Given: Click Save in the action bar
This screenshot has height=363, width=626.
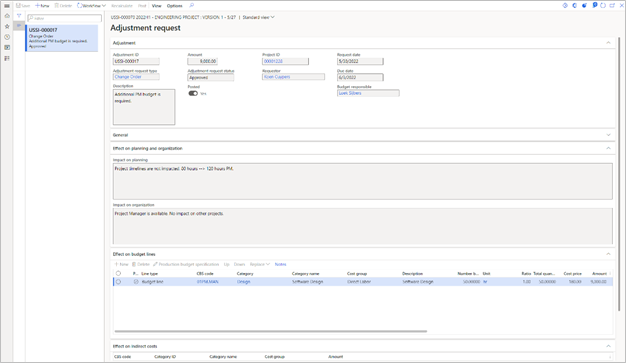Looking at the screenshot, I should (x=23, y=6).
